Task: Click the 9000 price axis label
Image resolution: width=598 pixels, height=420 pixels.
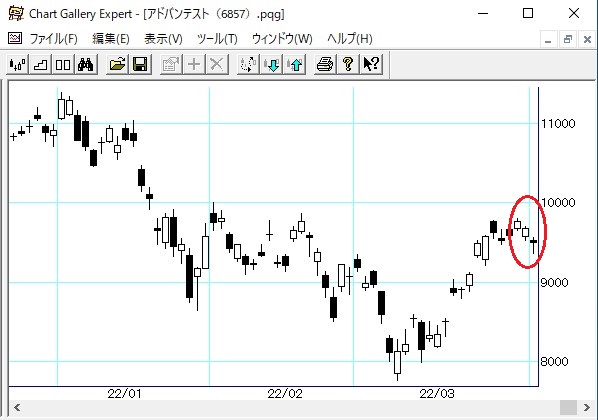Action: click(x=554, y=283)
